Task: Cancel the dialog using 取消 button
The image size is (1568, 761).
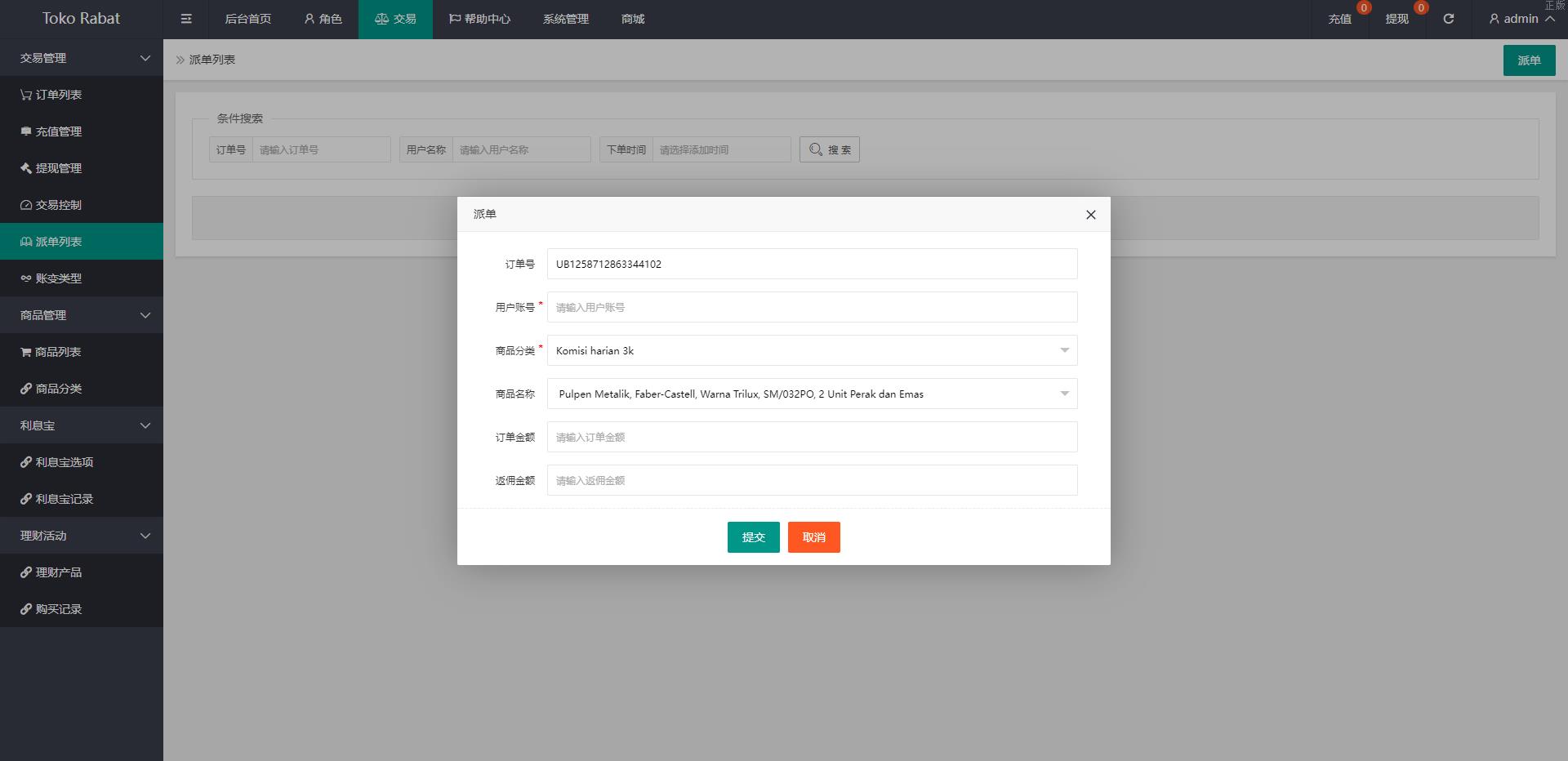Action: [x=813, y=537]
